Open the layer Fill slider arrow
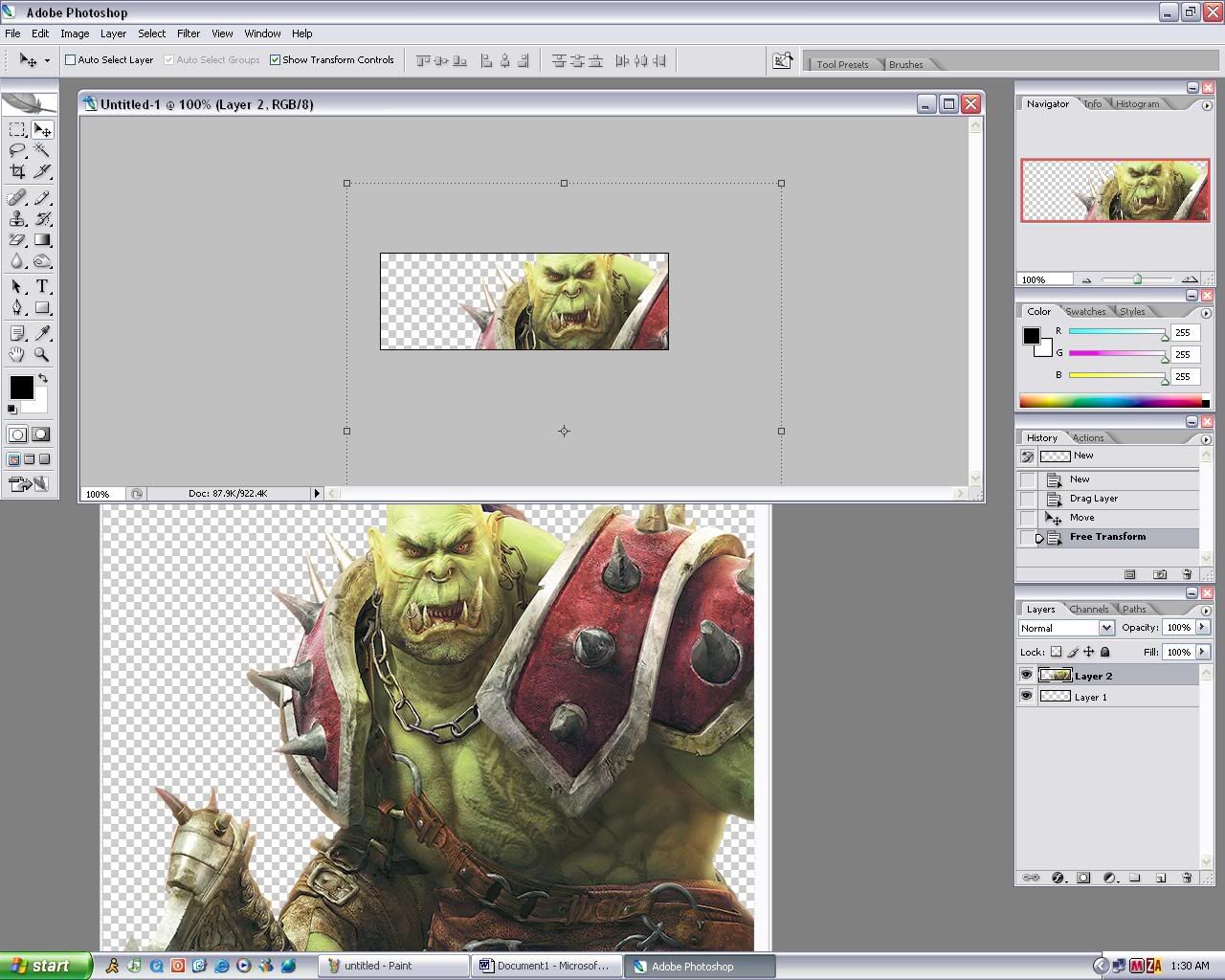The height and width of the screenshot is (980, 1225). pyautogui.click(x=1202, y=652)
